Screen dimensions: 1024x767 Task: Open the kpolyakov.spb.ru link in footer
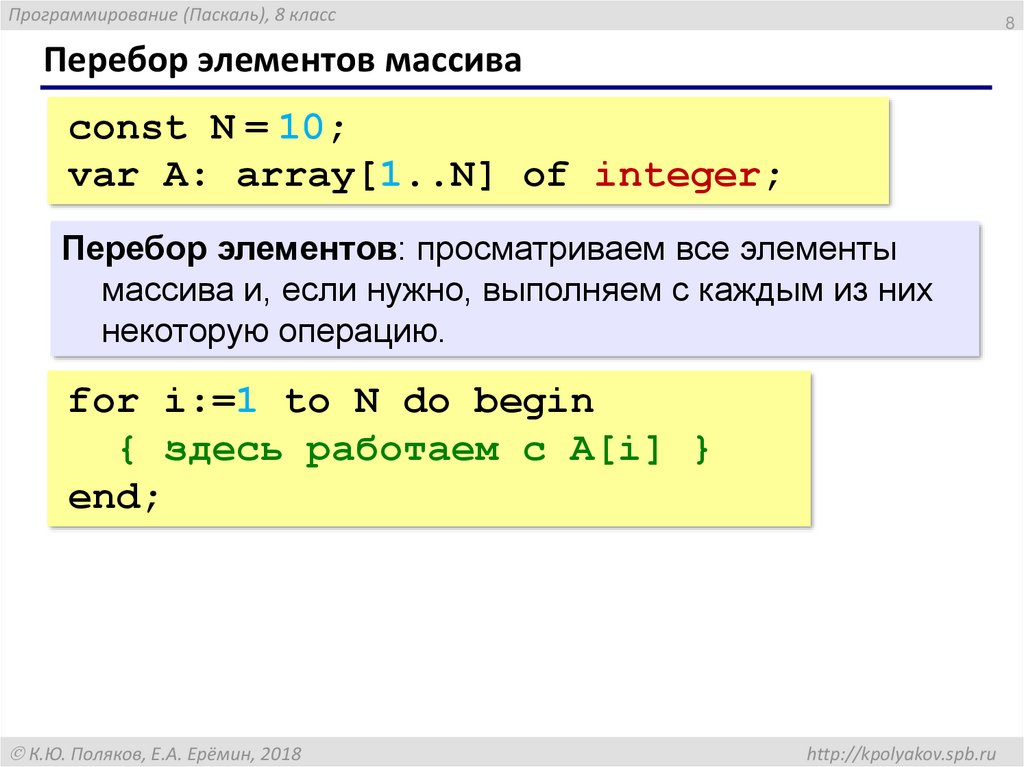coord(901,753)
